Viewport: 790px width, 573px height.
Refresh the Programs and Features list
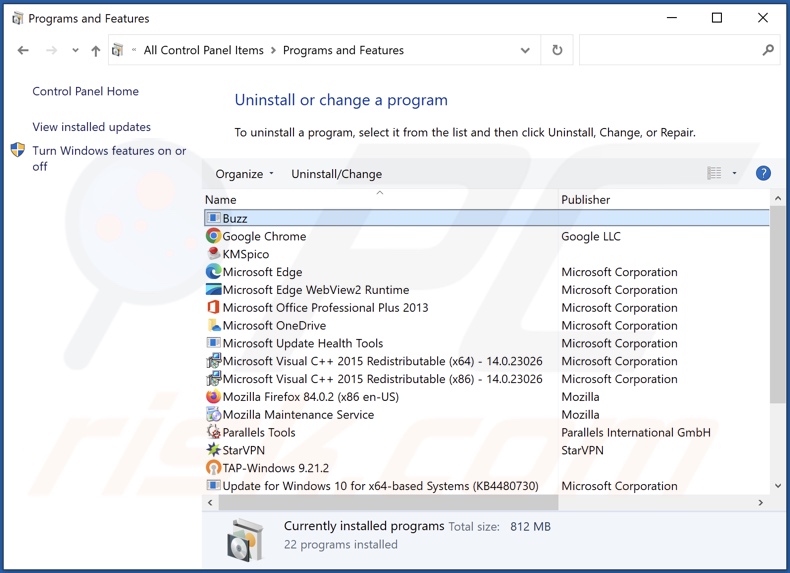coord(557,50)
